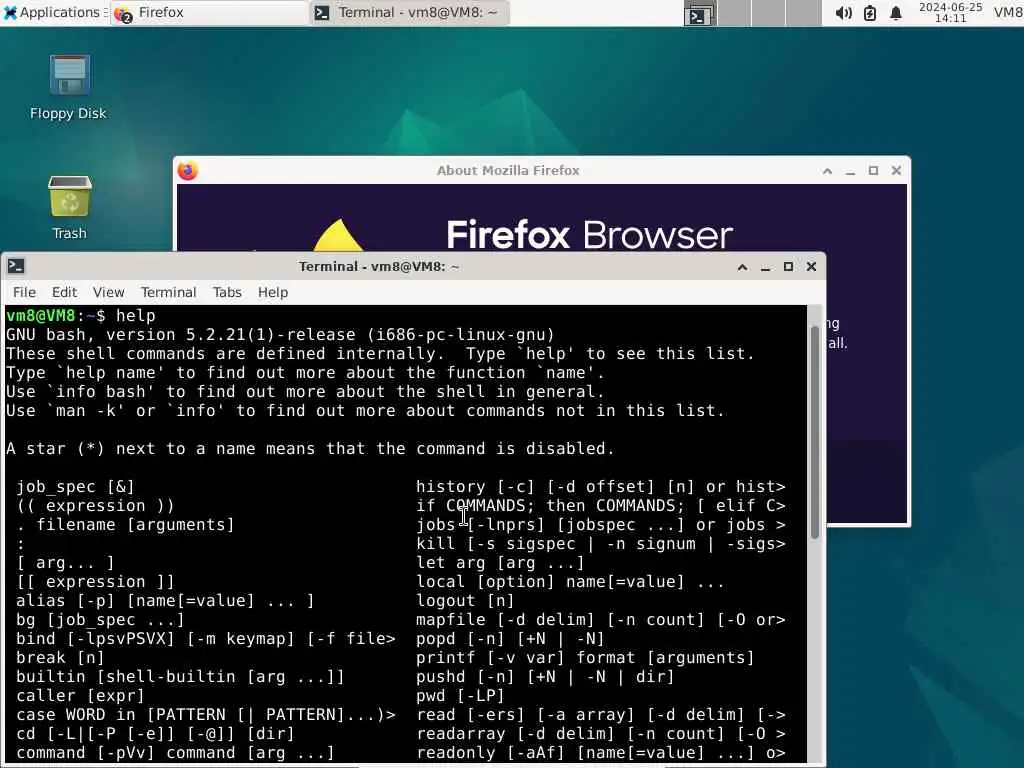Click the date and time clock

pyautogui.click(x=950, y=12)
